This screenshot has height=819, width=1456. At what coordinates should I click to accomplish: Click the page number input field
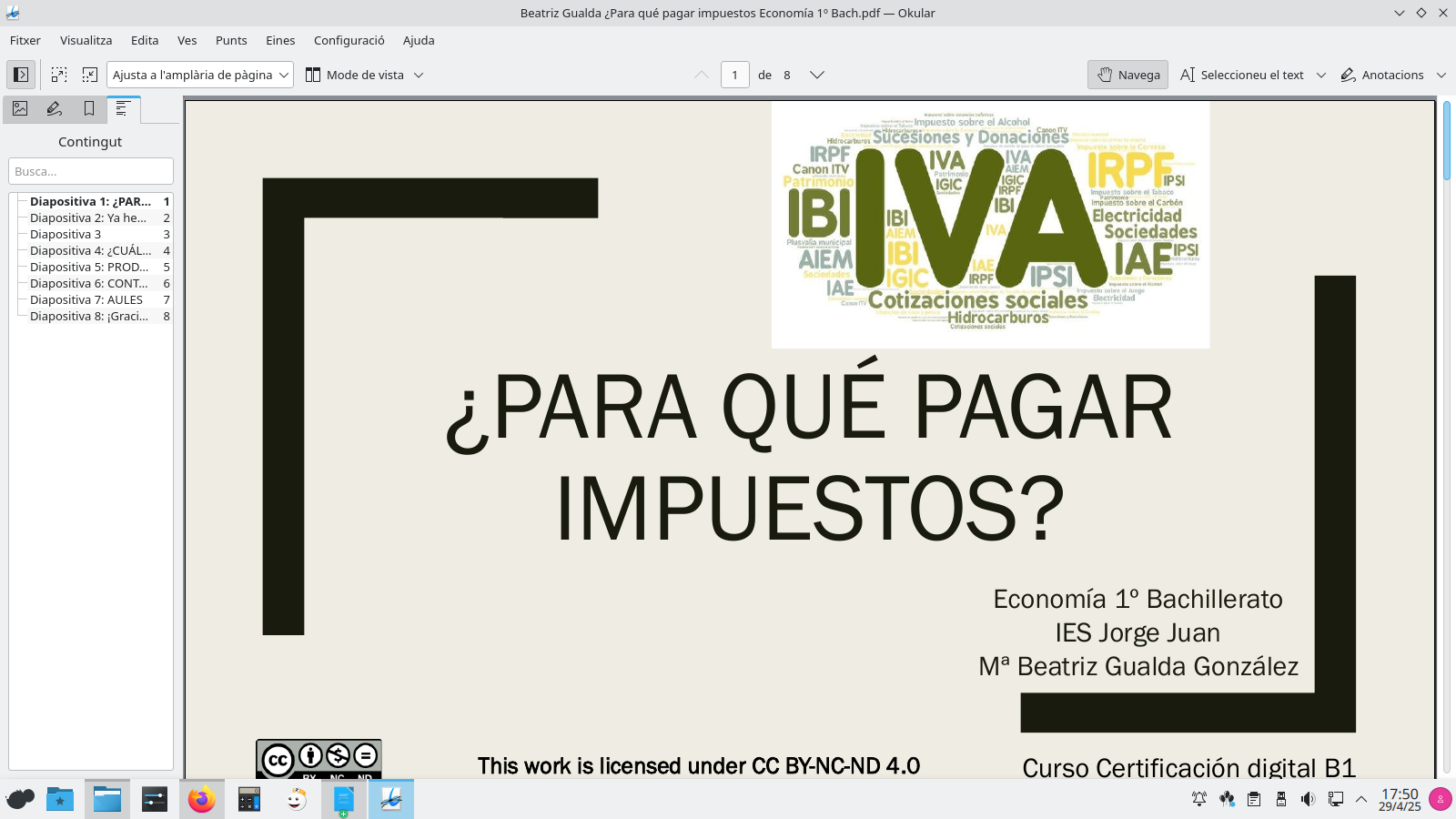735,75
